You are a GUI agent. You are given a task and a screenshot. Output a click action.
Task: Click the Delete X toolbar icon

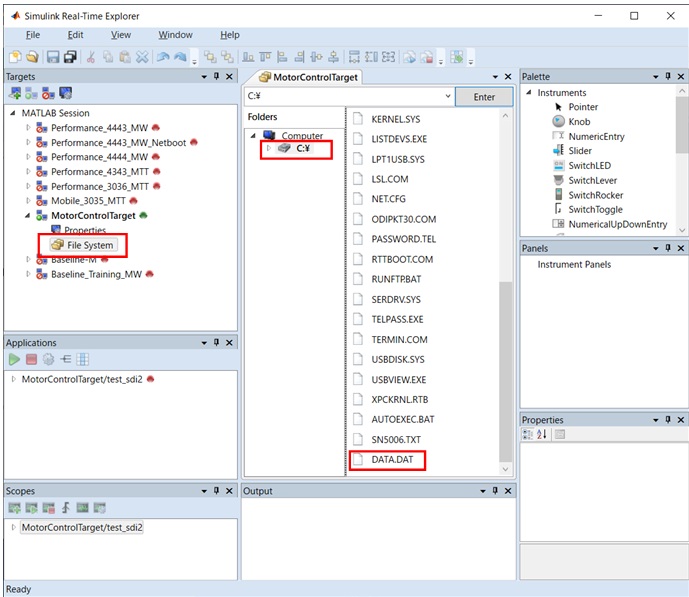point(142,57)
